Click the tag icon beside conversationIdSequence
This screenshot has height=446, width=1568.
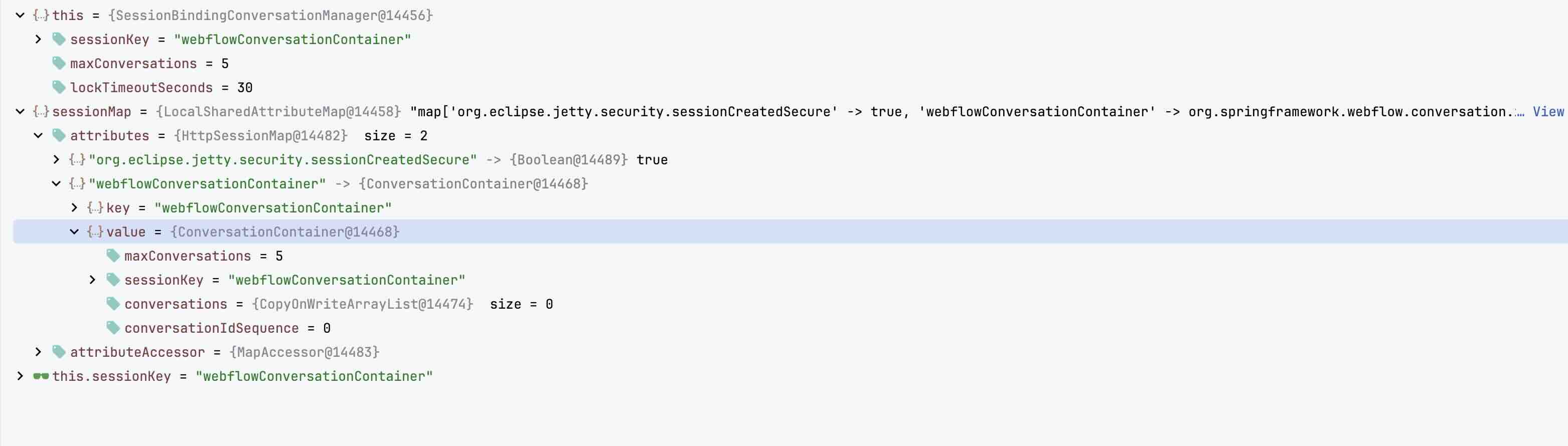pos(113,328)
